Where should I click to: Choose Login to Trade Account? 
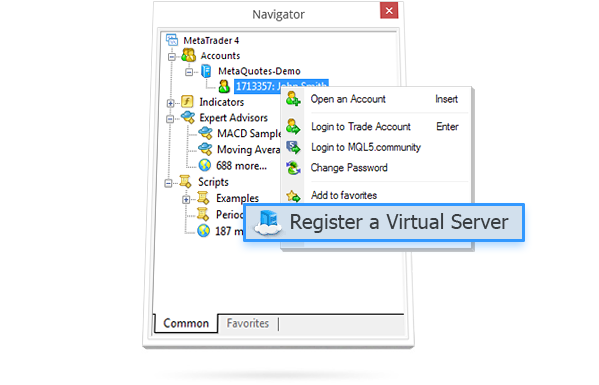tap(376, 126)
